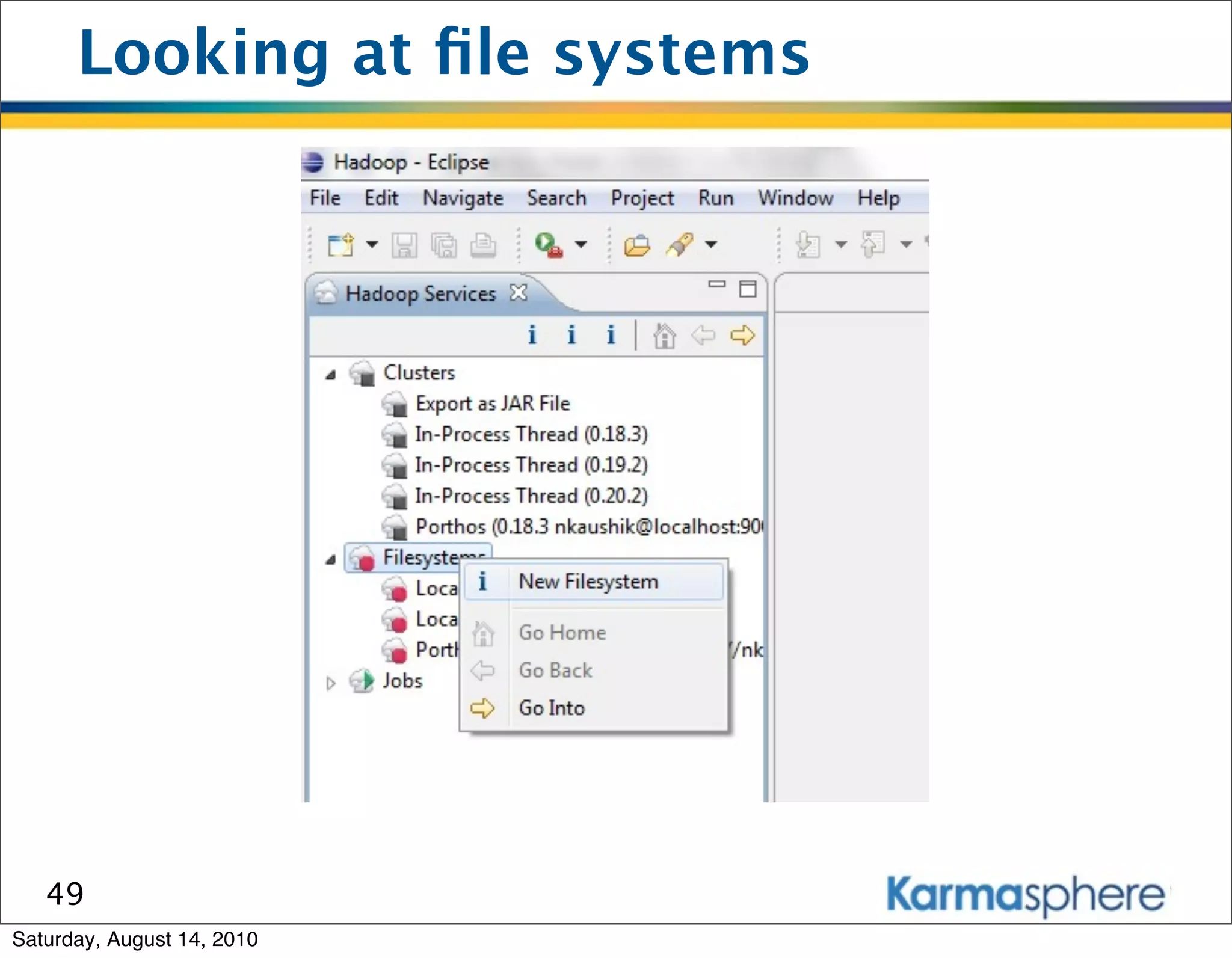The image size is (1232, 958).
Task: Expand the Jobs tree node
Action: click(x=330, y=683)
